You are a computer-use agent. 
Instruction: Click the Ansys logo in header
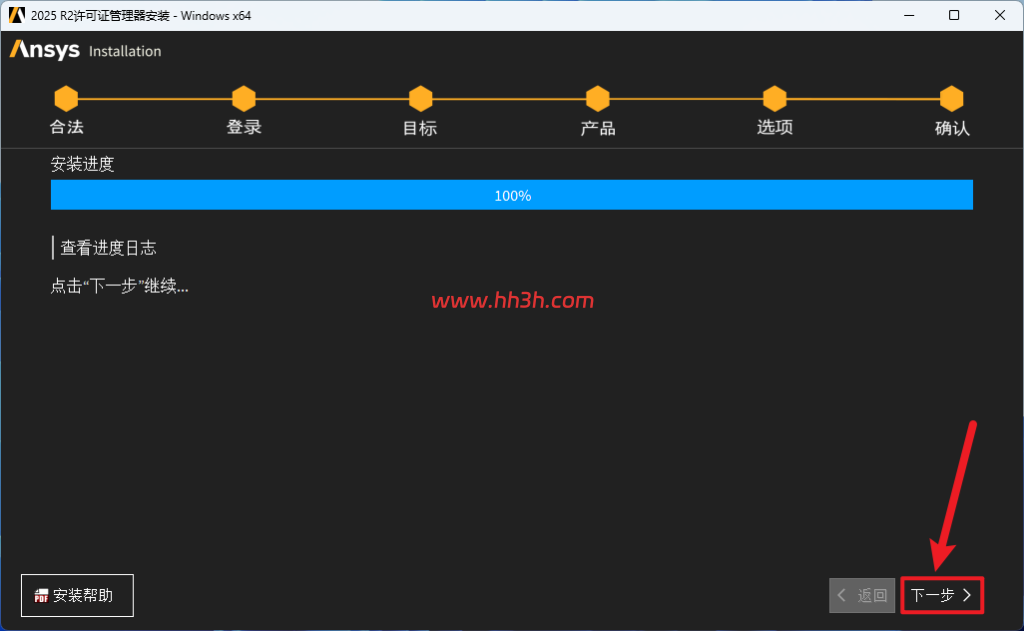44,50
